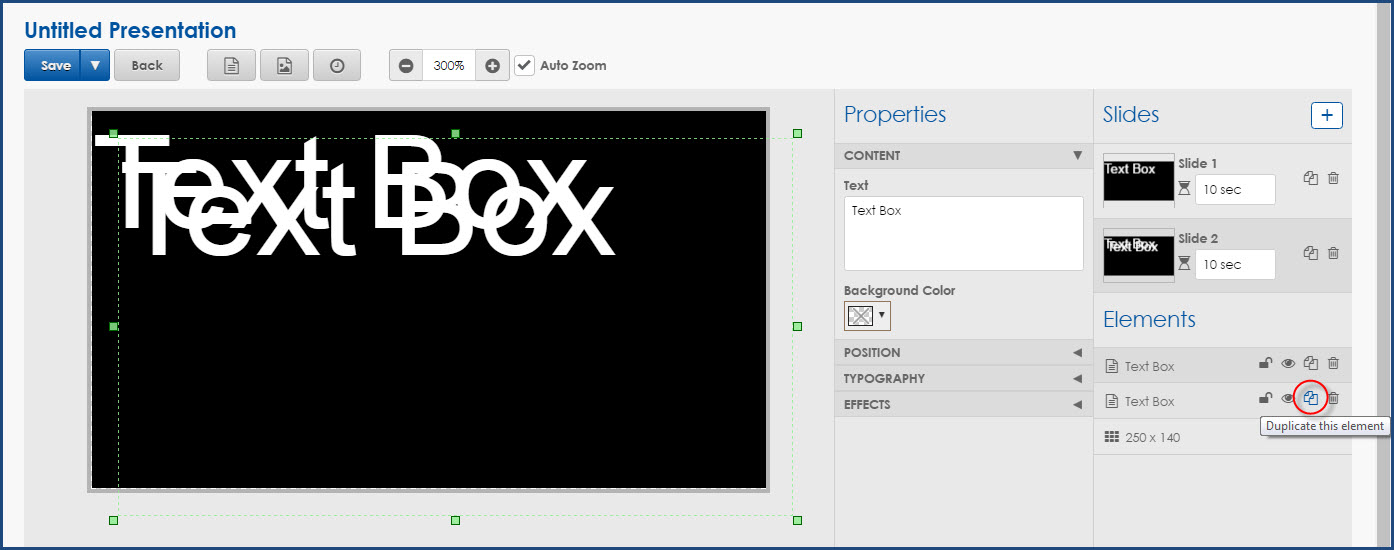Select the bottom Text Box element row
The height and width of the screenshot is (550, 1394).
(1222, 401)
